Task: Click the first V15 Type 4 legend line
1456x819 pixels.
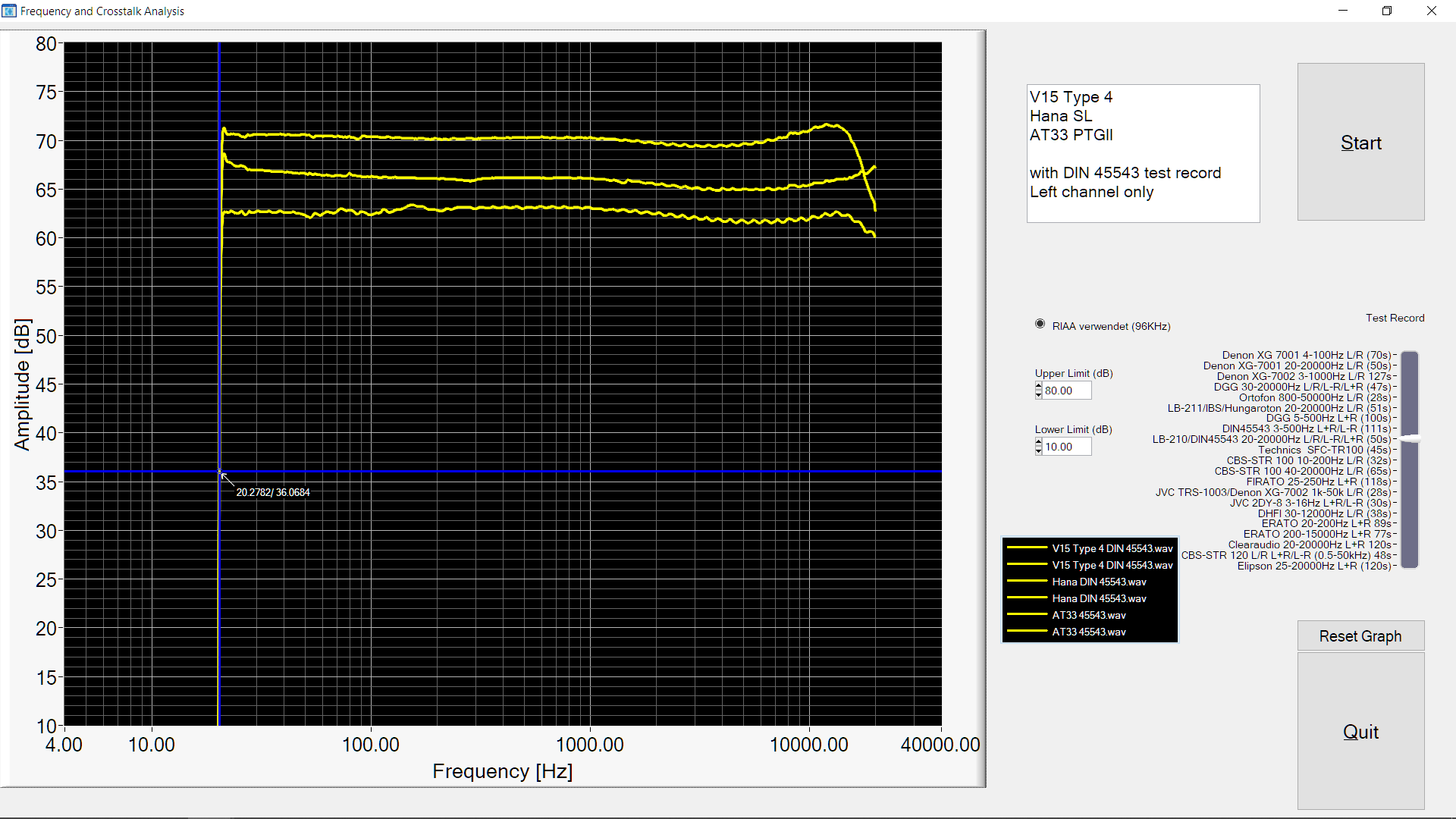Action: tap(1026, 548)
